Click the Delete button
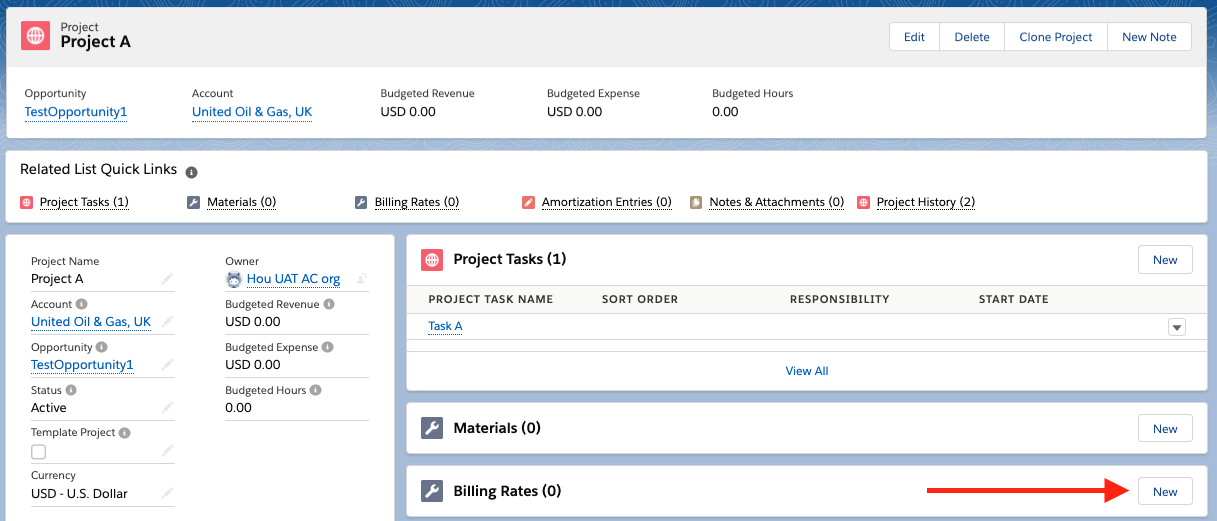 [x=972, y=36]
